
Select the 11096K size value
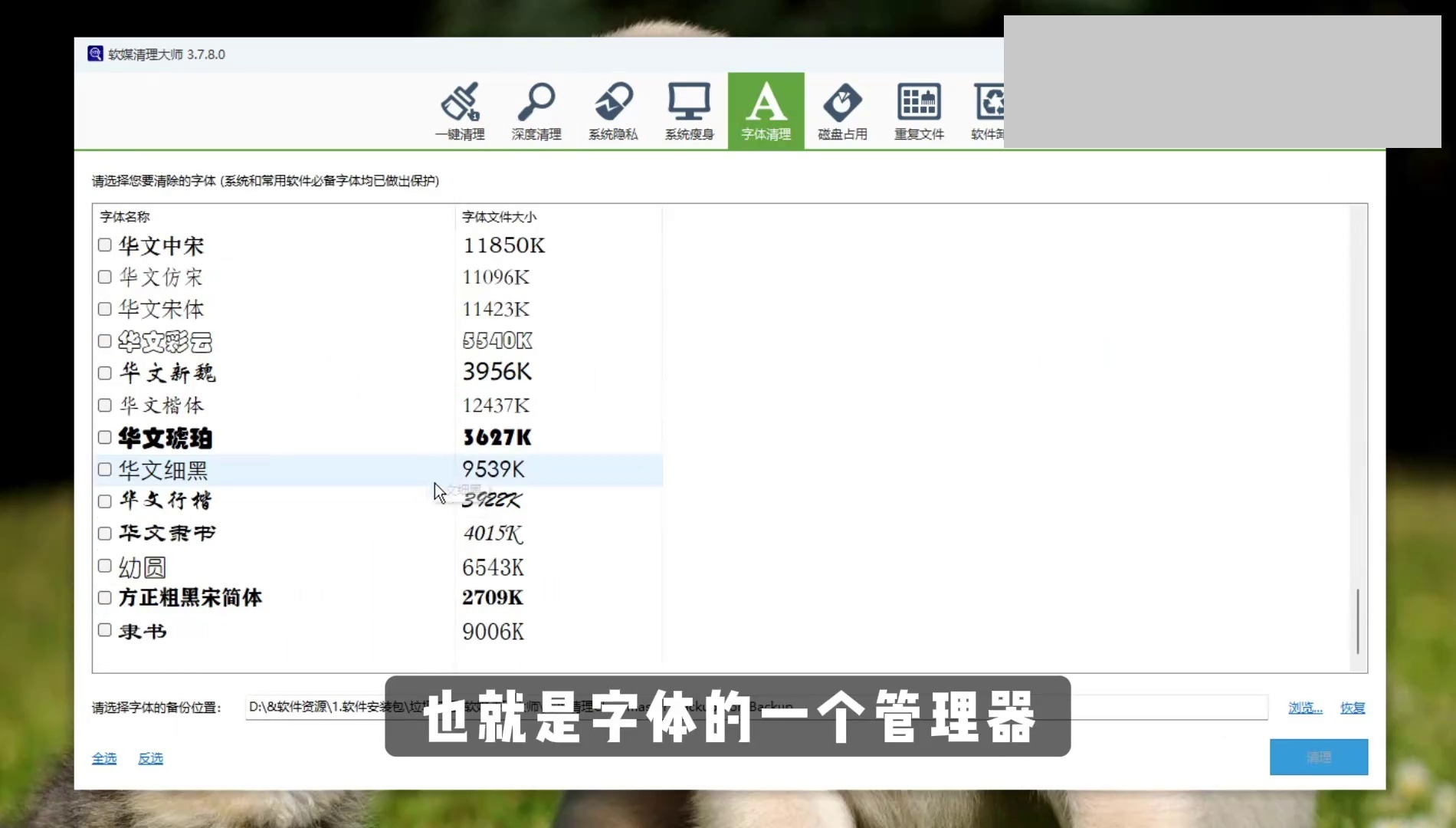(496, 277)
